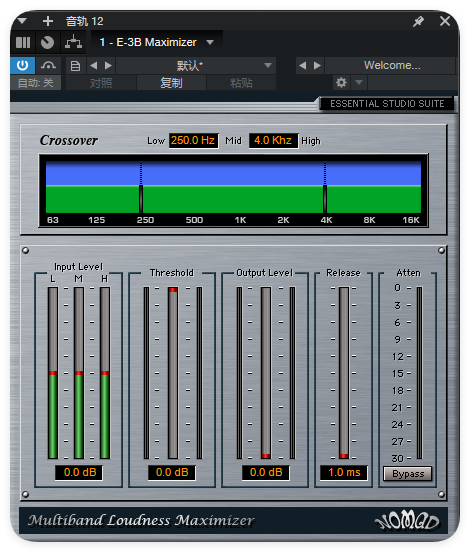The image size is (470, 552).
Task: Click the 自动: 关 automation mode button
Action: pos(36,83)
